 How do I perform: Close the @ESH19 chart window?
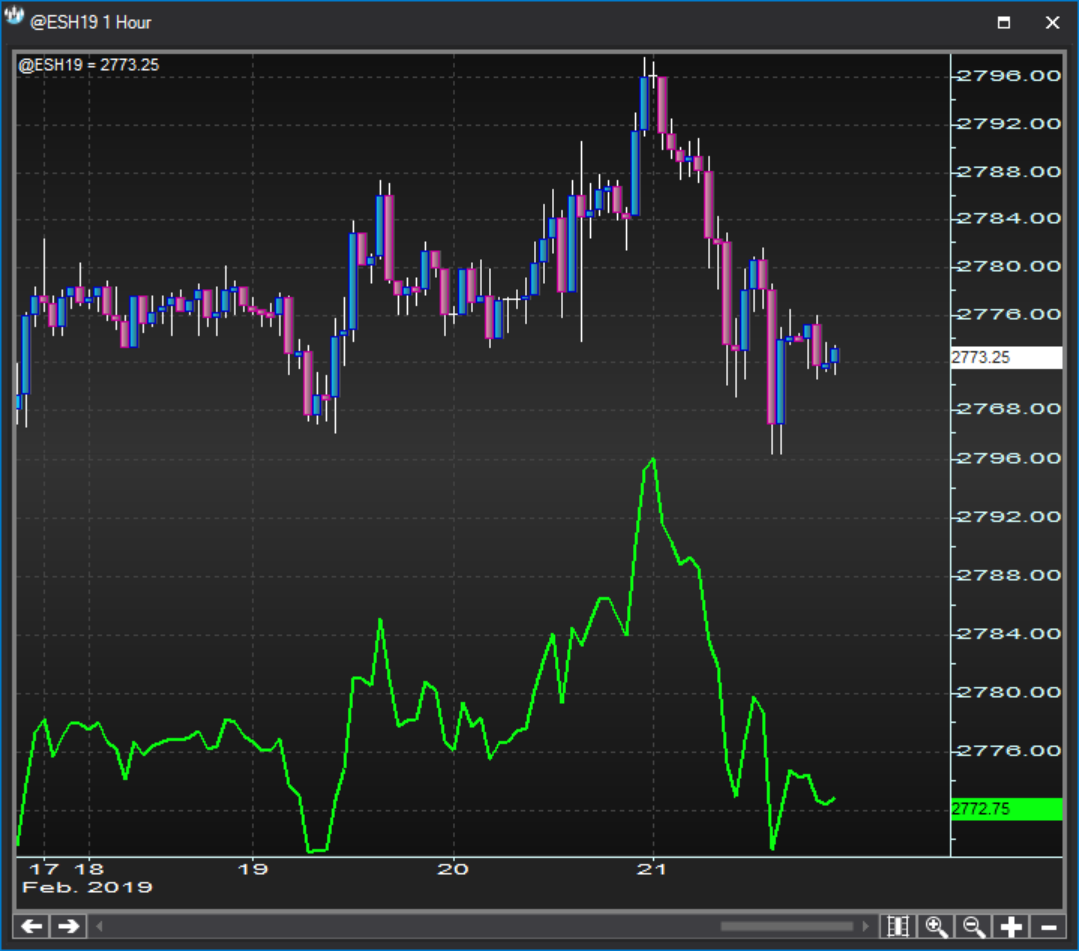[1052, 22]
